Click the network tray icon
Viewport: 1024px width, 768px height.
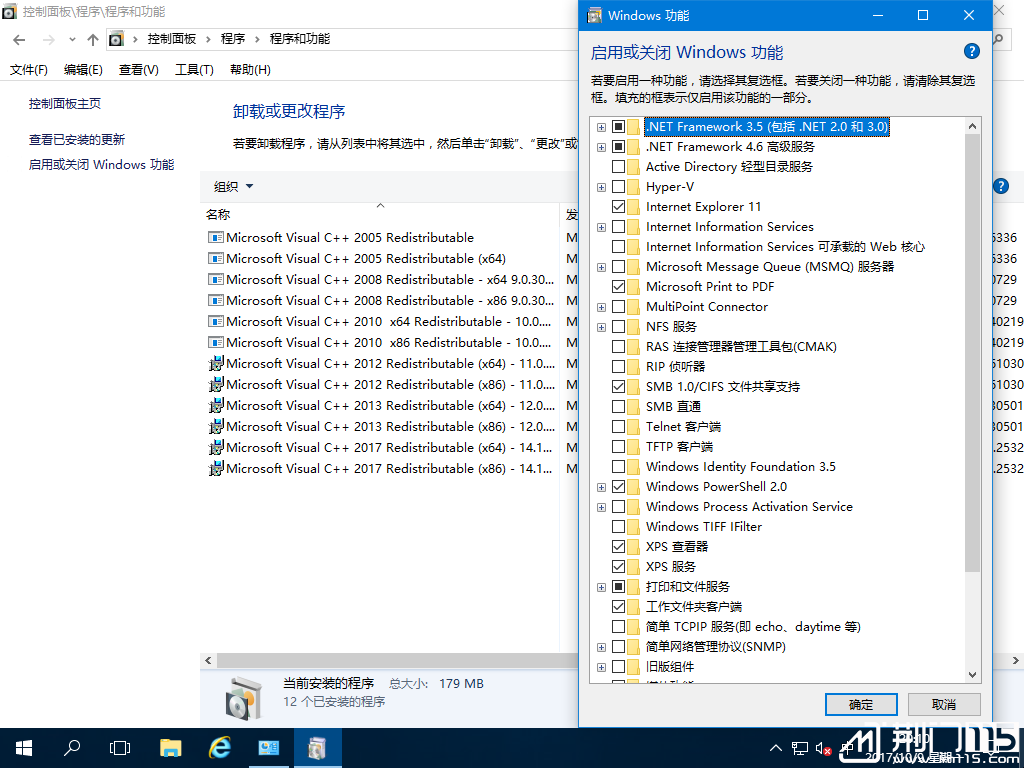(799, 748)
